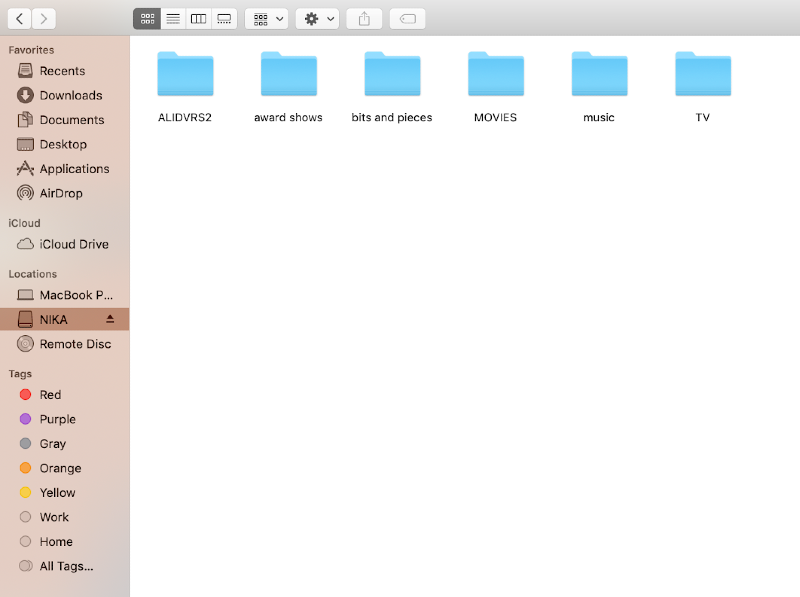The image size is (800, 597).
Task: Click the Share toolbar button
Action: click(x=364, y=19)
